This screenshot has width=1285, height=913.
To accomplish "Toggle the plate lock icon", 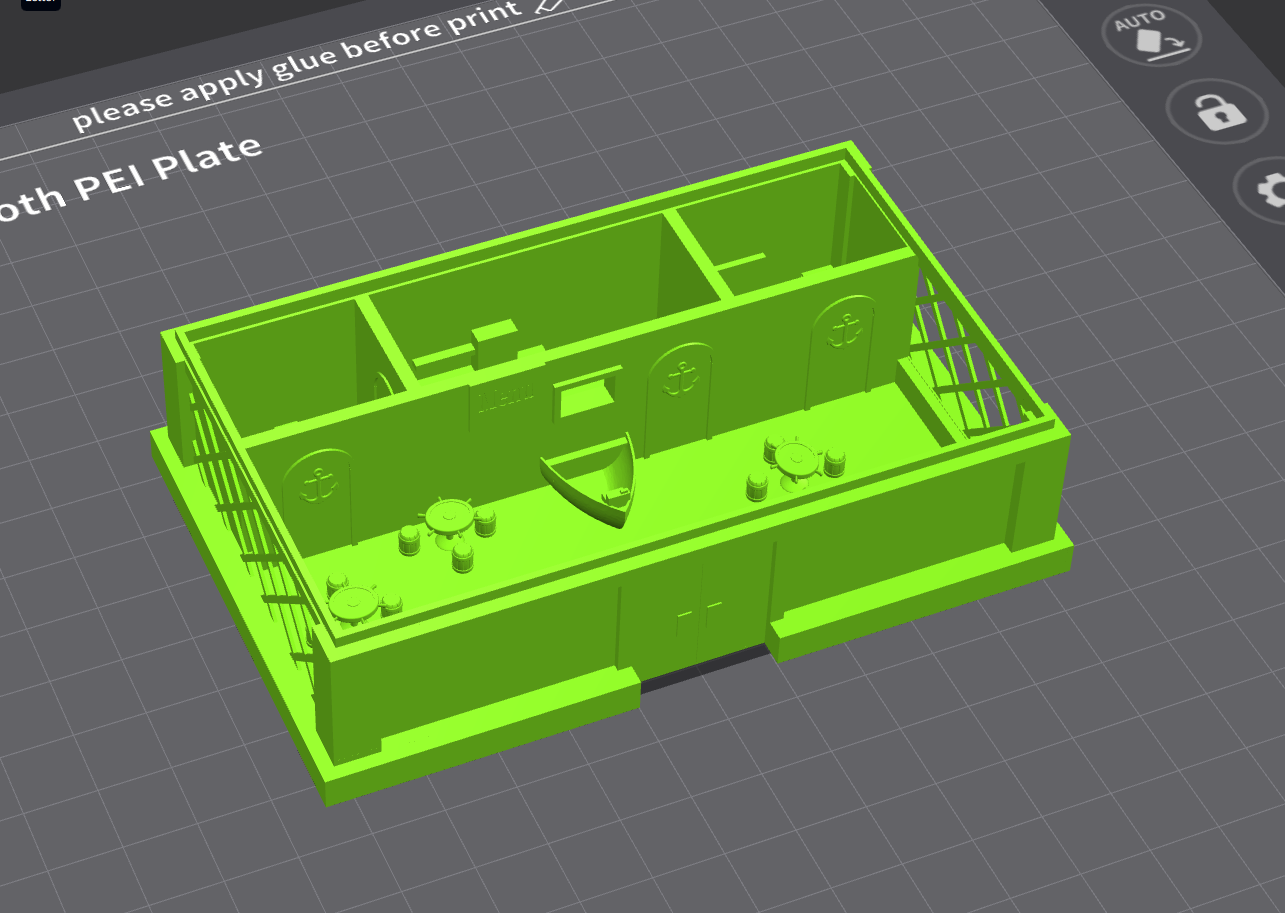I will [x=1219, y=109].
